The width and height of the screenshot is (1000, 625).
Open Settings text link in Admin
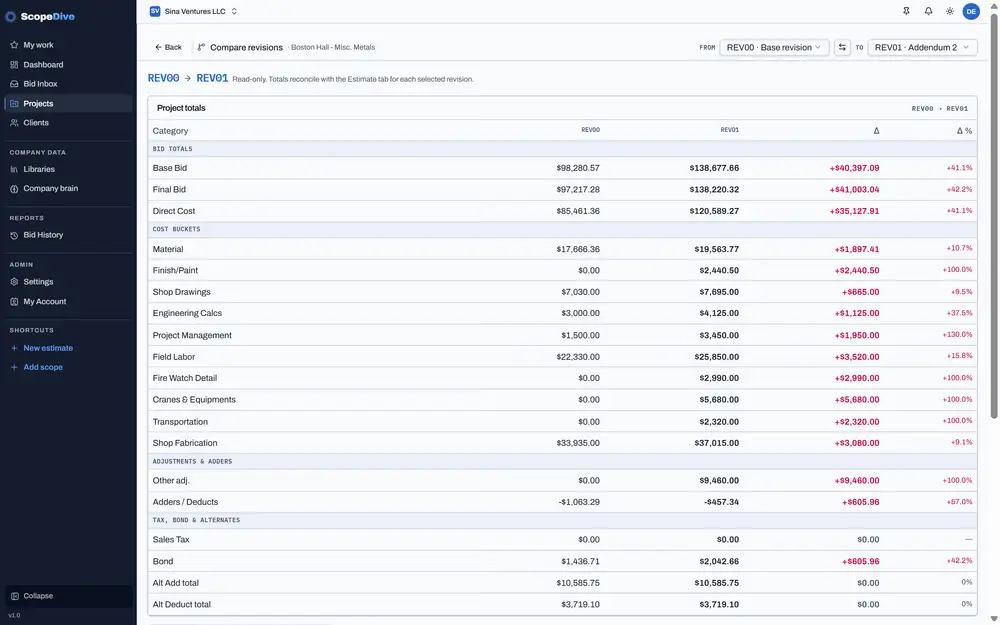tap(38, 282)
